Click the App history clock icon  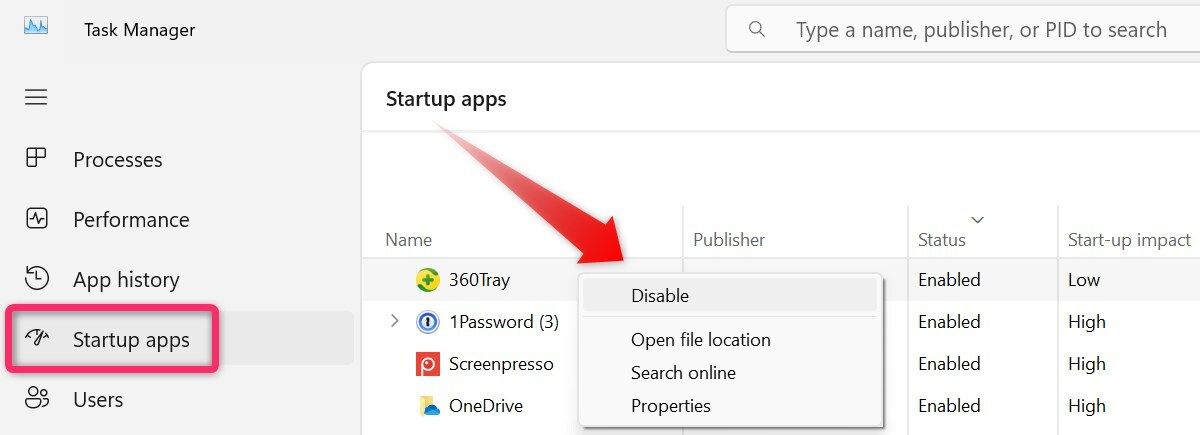pos(36,278)
